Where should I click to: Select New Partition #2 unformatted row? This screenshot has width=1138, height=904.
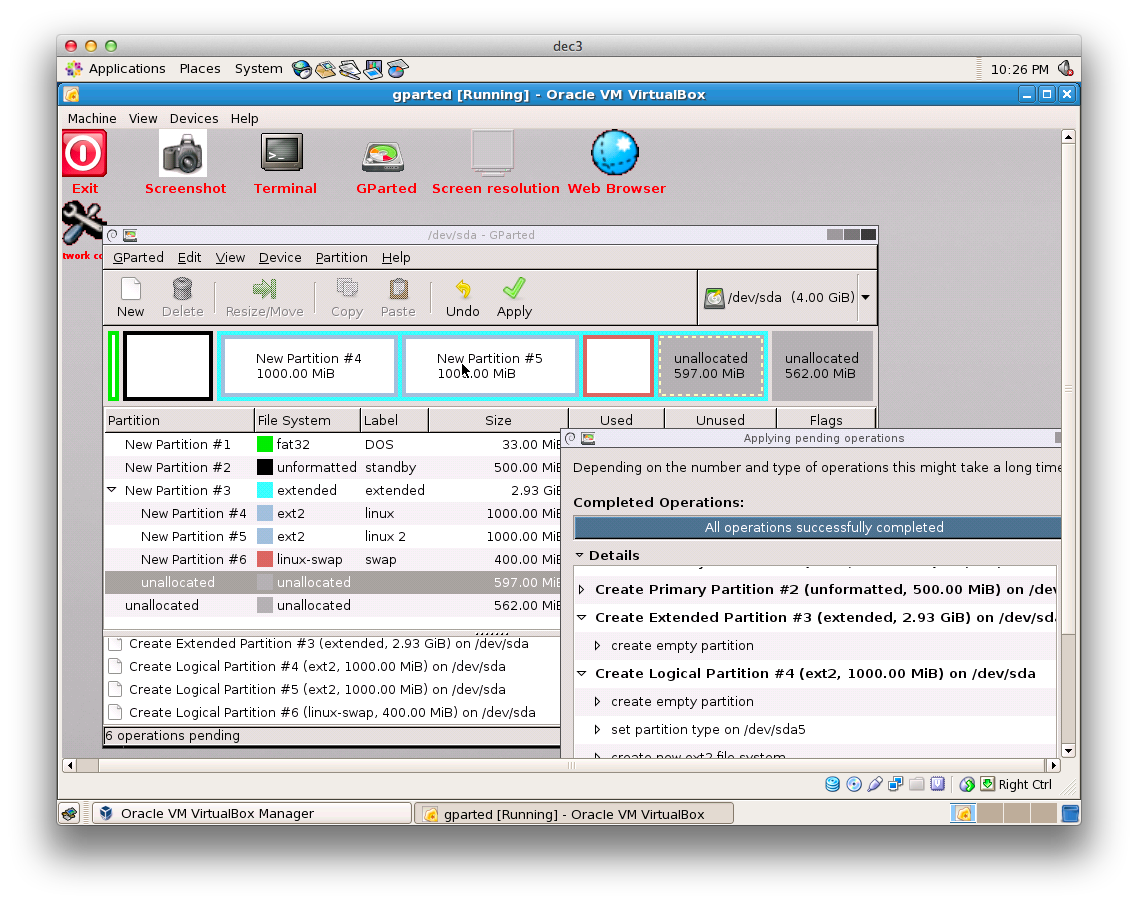[333, 468]
